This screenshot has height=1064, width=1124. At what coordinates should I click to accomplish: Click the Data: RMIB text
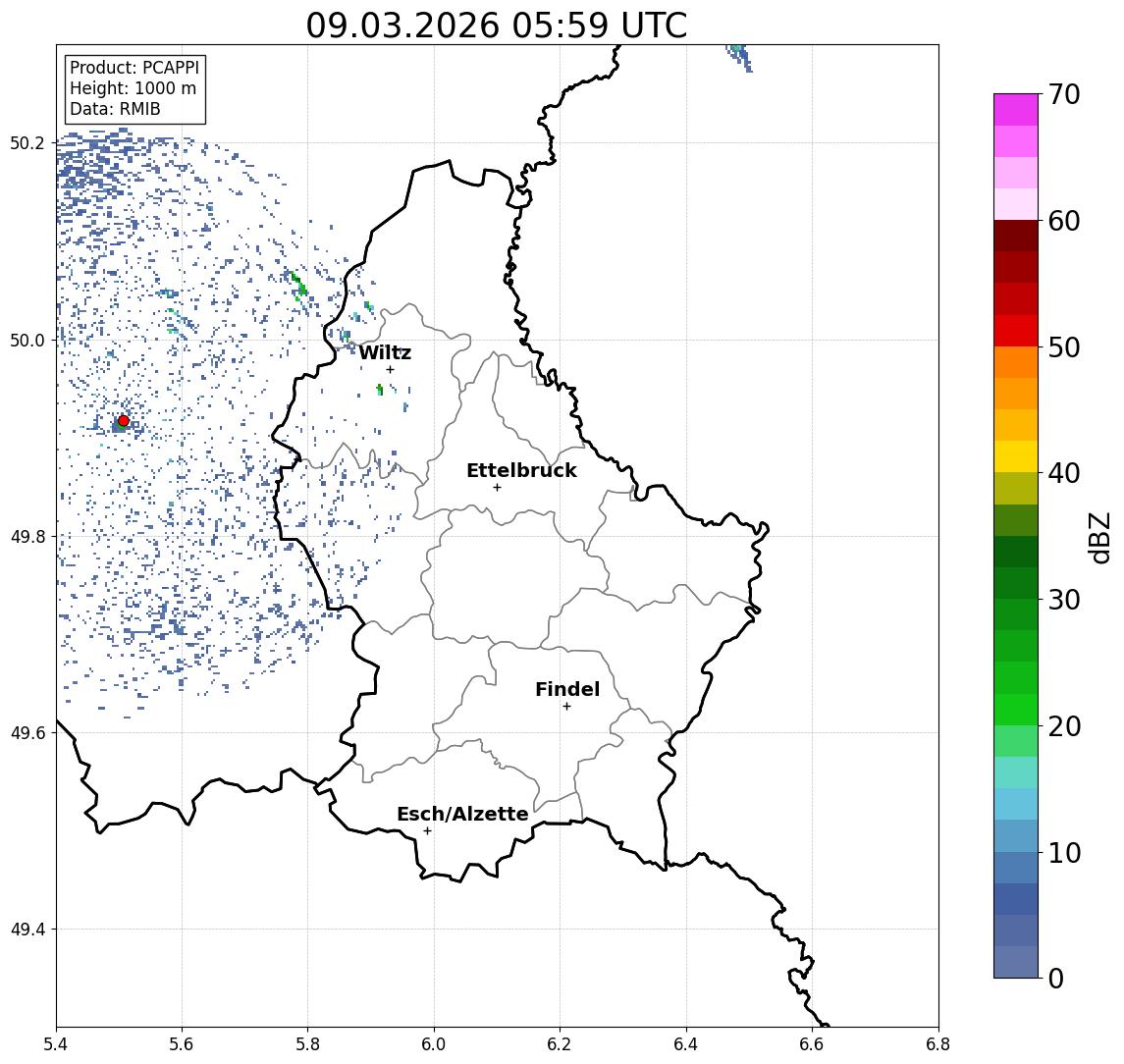[x=115, y=109]
